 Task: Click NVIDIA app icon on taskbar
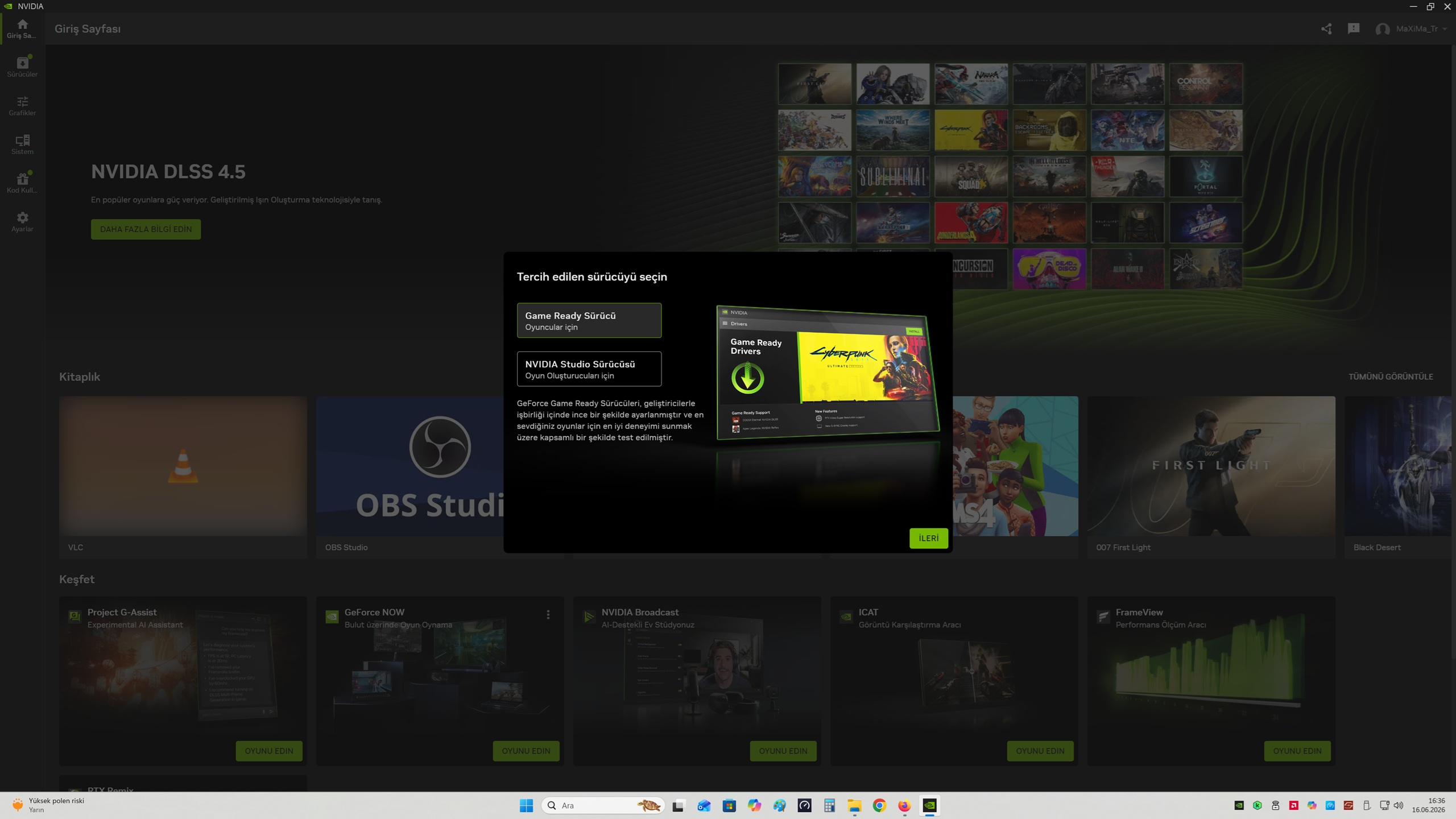(929, 805)
